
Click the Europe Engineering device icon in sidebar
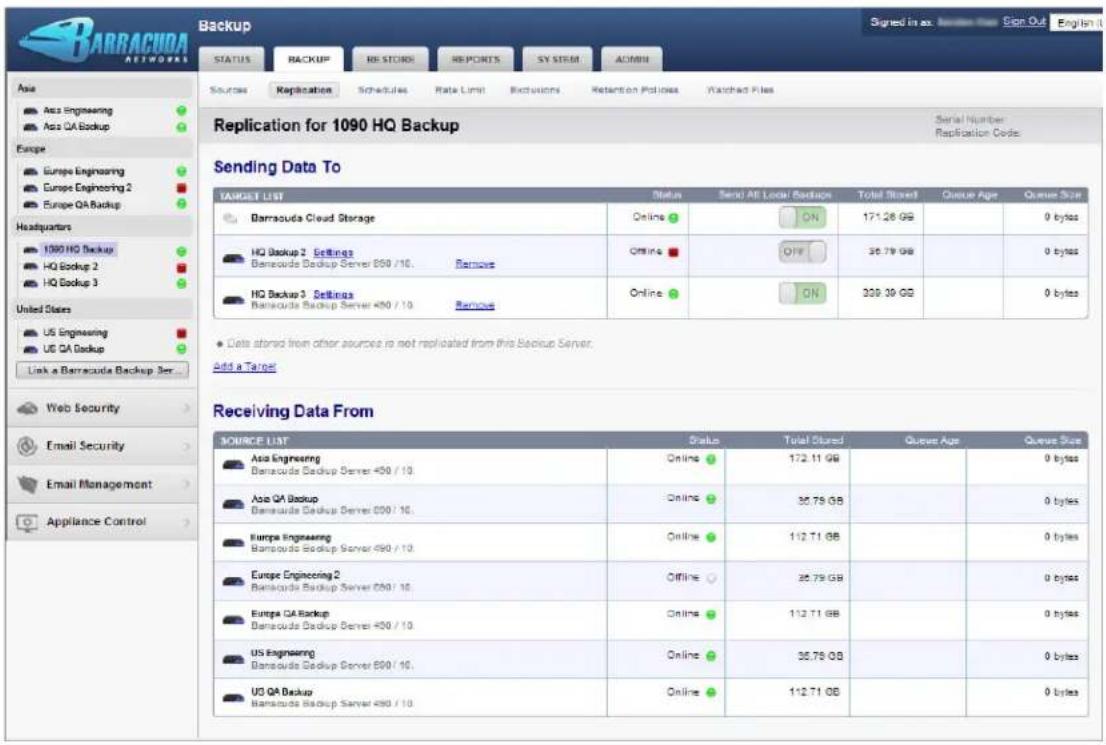pos(30,171)
